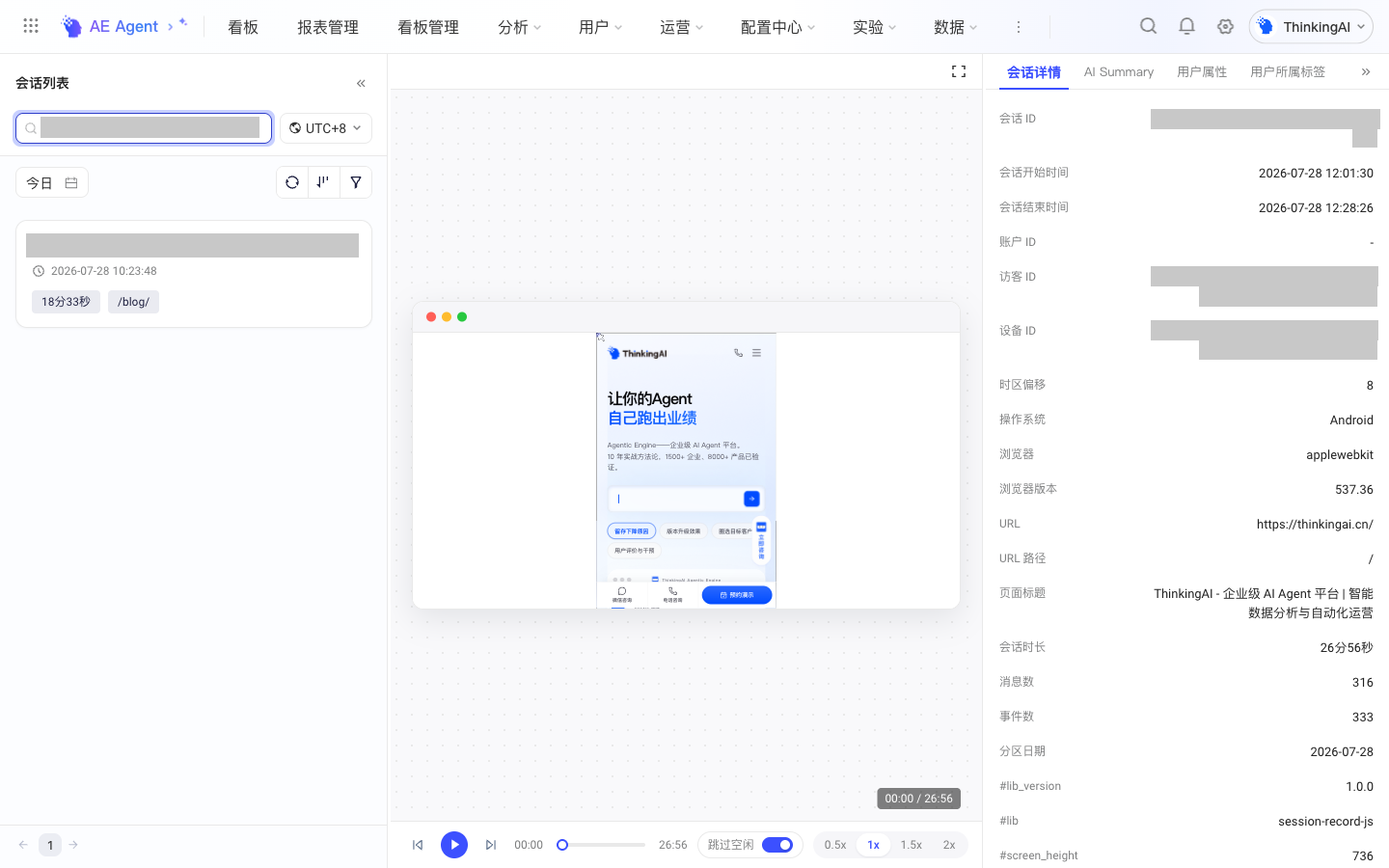Switch to the 用户属性 tab
1389x868 pixels.
click(1202, 72)
